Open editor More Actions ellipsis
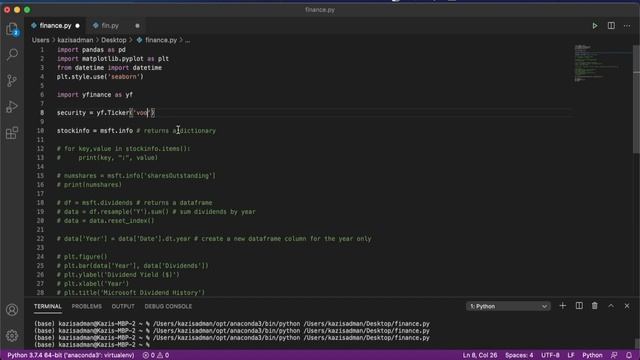640x360 pixels. coord(627,26)
